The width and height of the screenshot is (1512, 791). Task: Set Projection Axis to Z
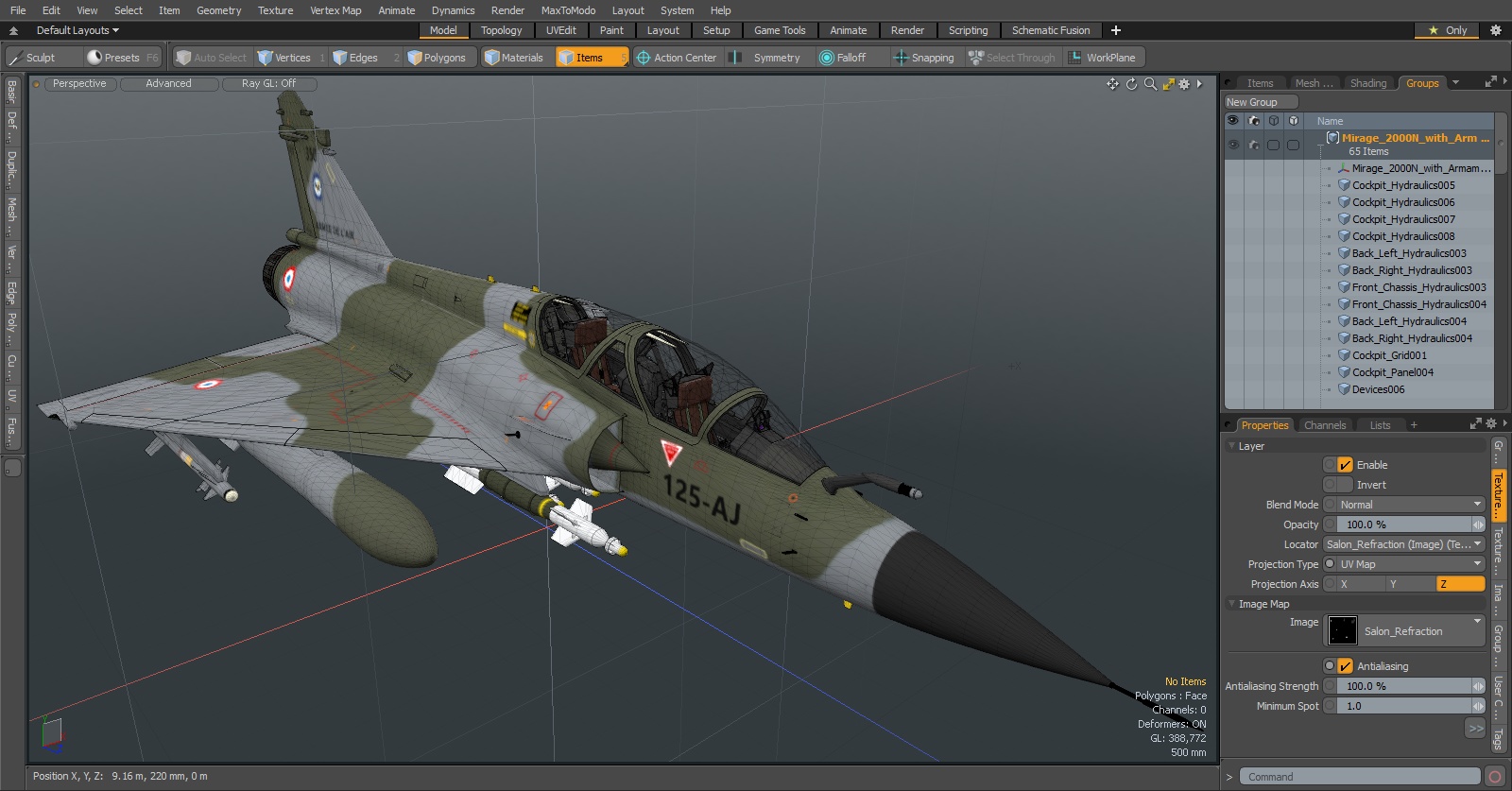1461,584
